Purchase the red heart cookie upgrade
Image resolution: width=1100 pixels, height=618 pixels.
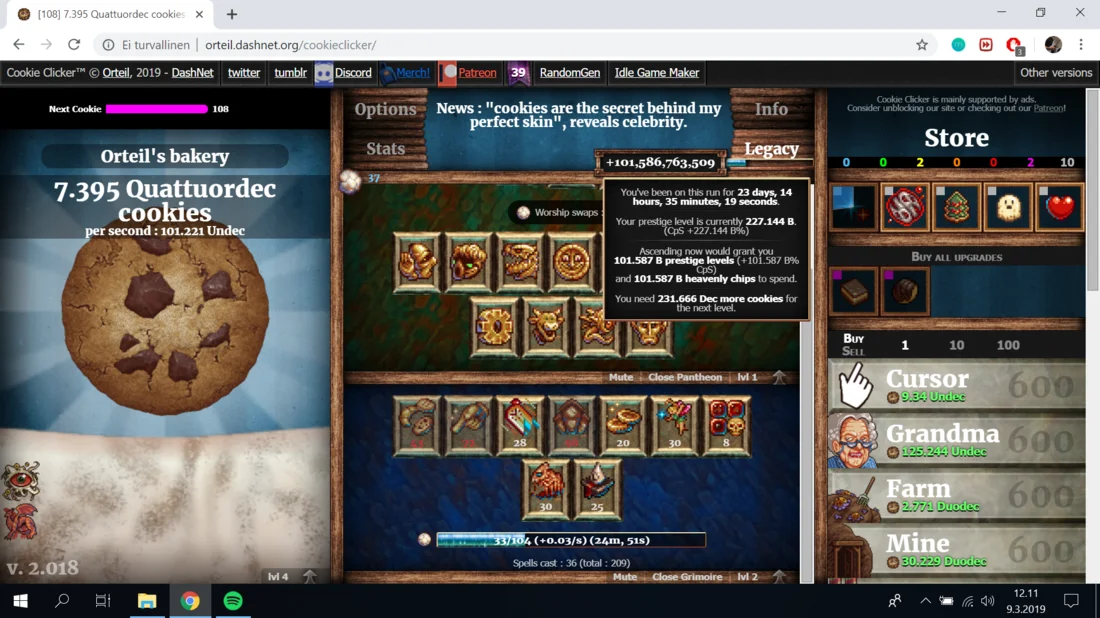coord(1059,208)
